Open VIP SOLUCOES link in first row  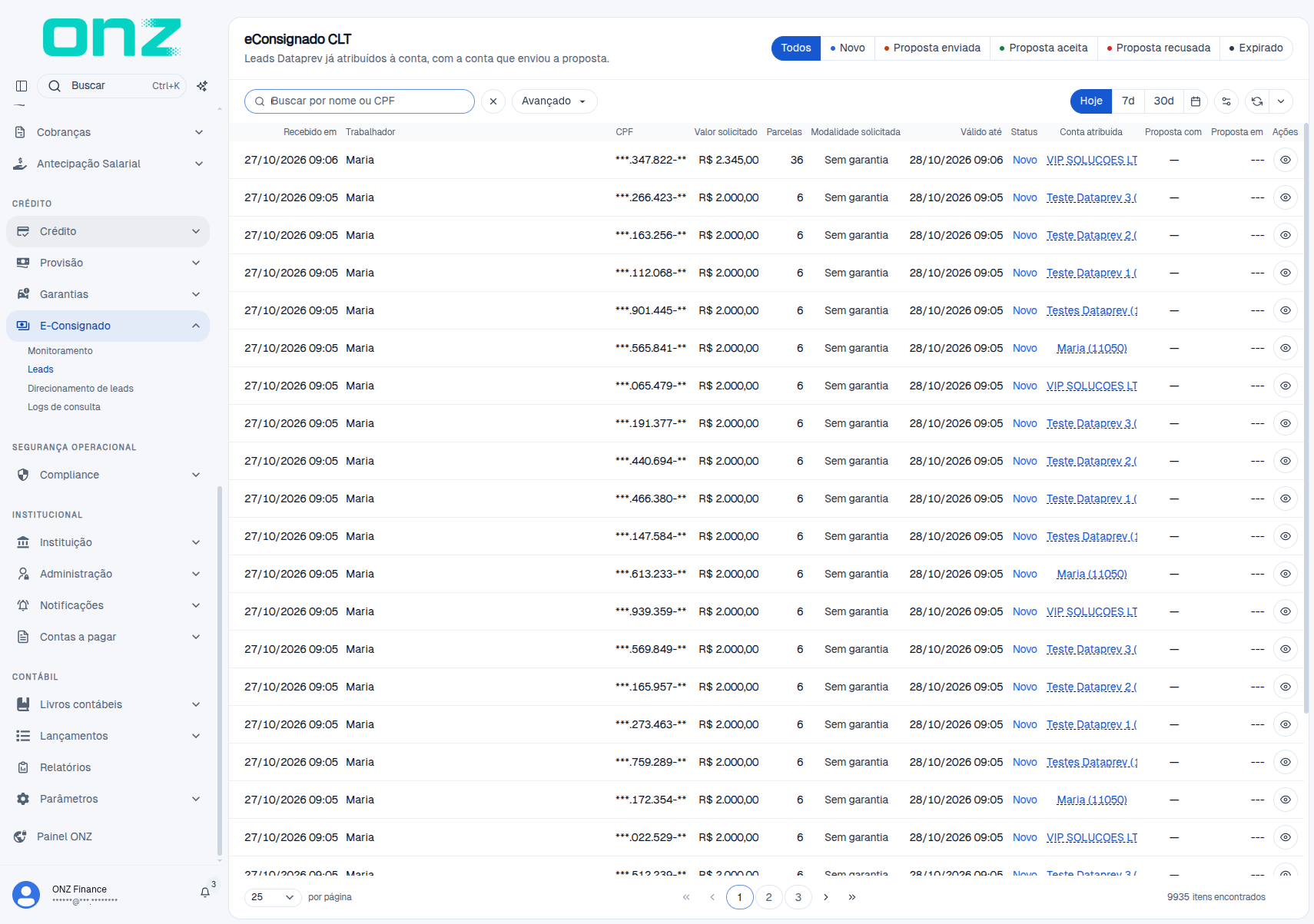(1092, 160)
